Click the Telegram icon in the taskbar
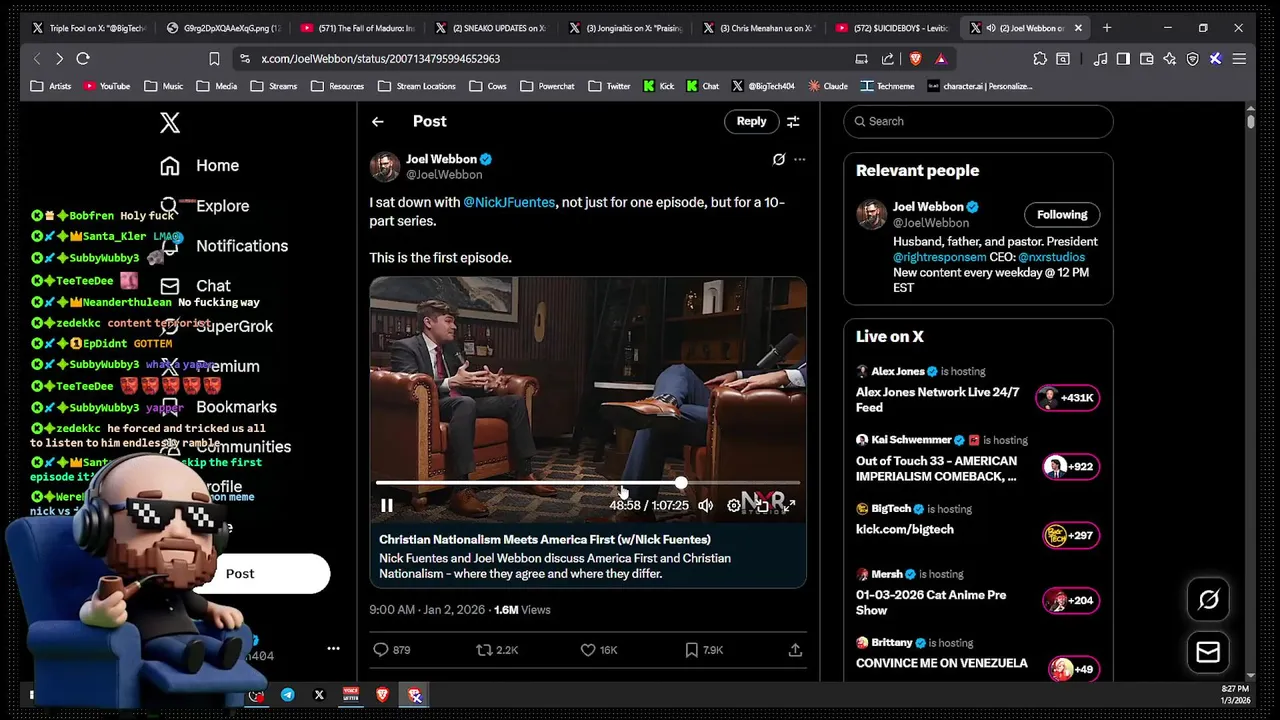 tap(287, 695)
